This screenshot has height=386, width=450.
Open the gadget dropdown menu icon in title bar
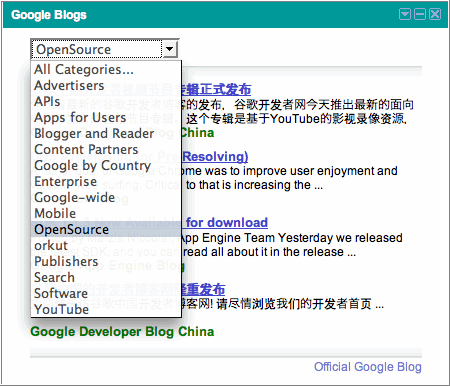click(x=405, y=14)
